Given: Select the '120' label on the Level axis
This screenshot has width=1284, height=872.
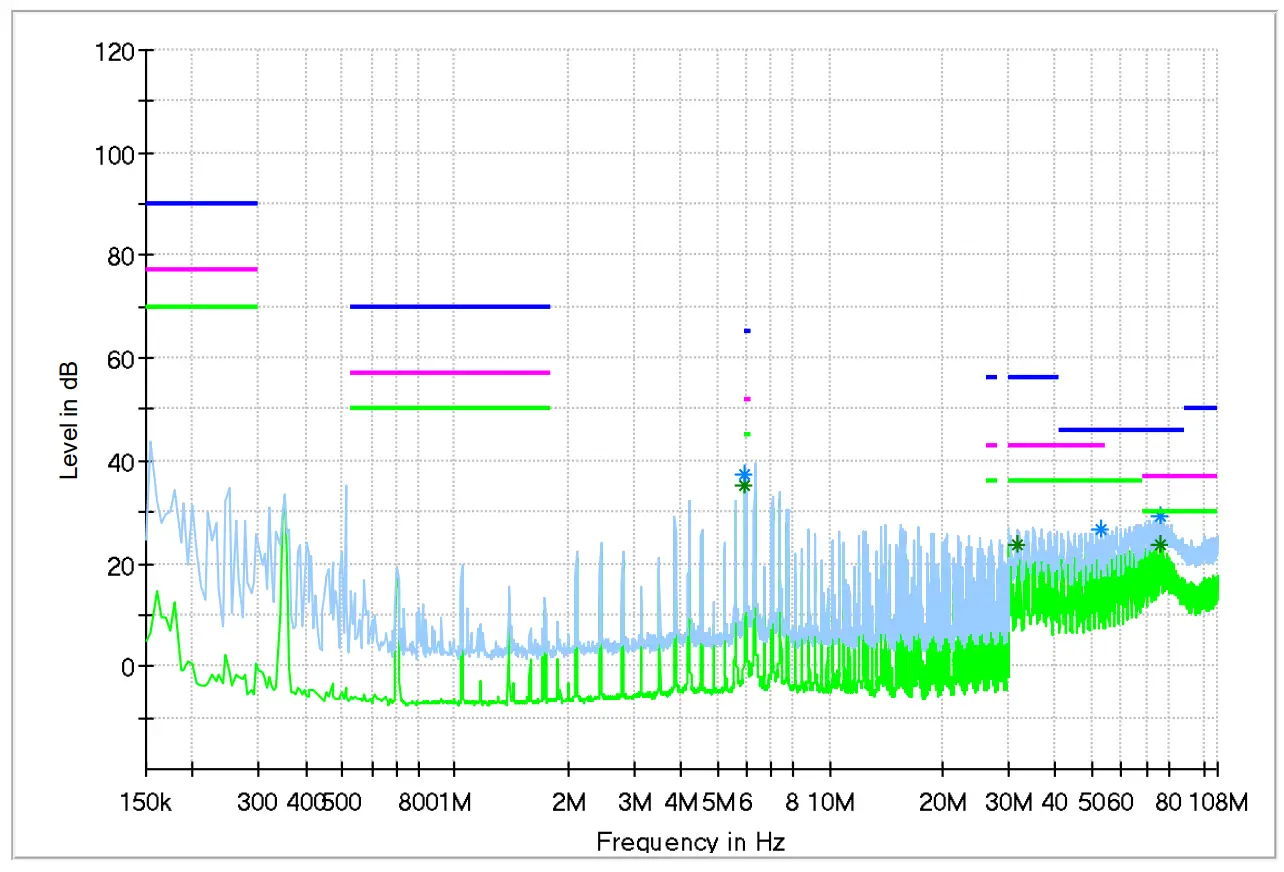Looking at the screenshot, I should (x=115, y=51).
